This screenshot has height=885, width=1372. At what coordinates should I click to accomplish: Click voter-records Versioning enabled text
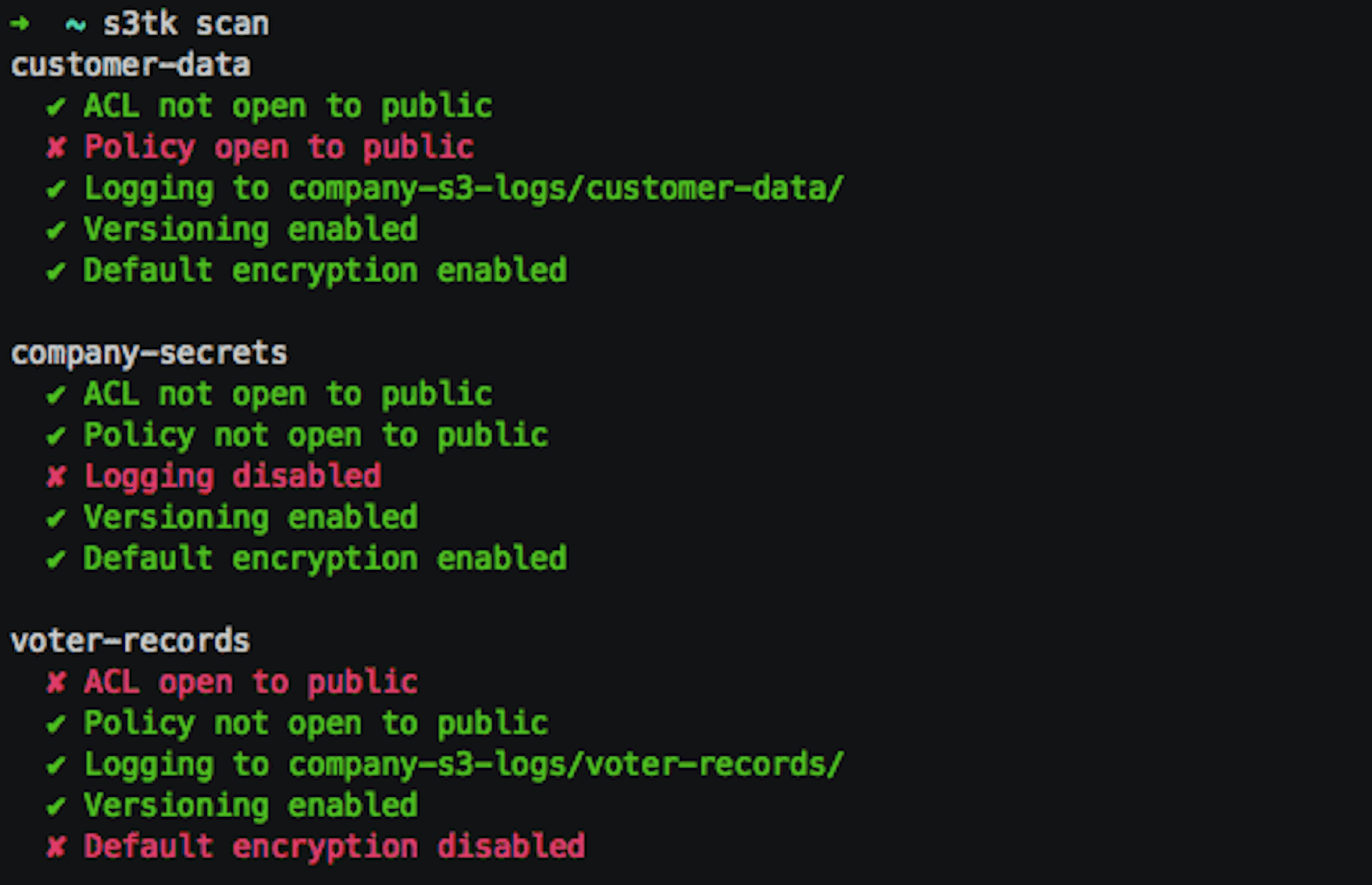point(251,806)
